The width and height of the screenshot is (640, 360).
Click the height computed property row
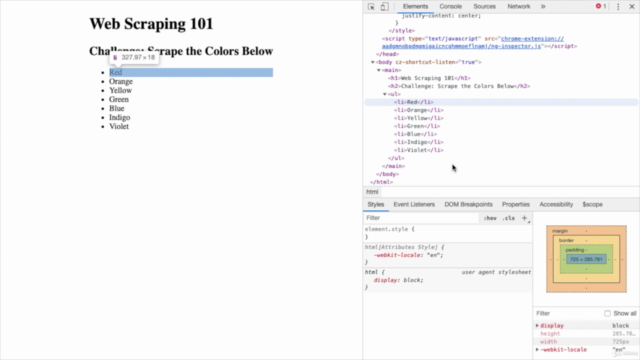coord(586,333)
